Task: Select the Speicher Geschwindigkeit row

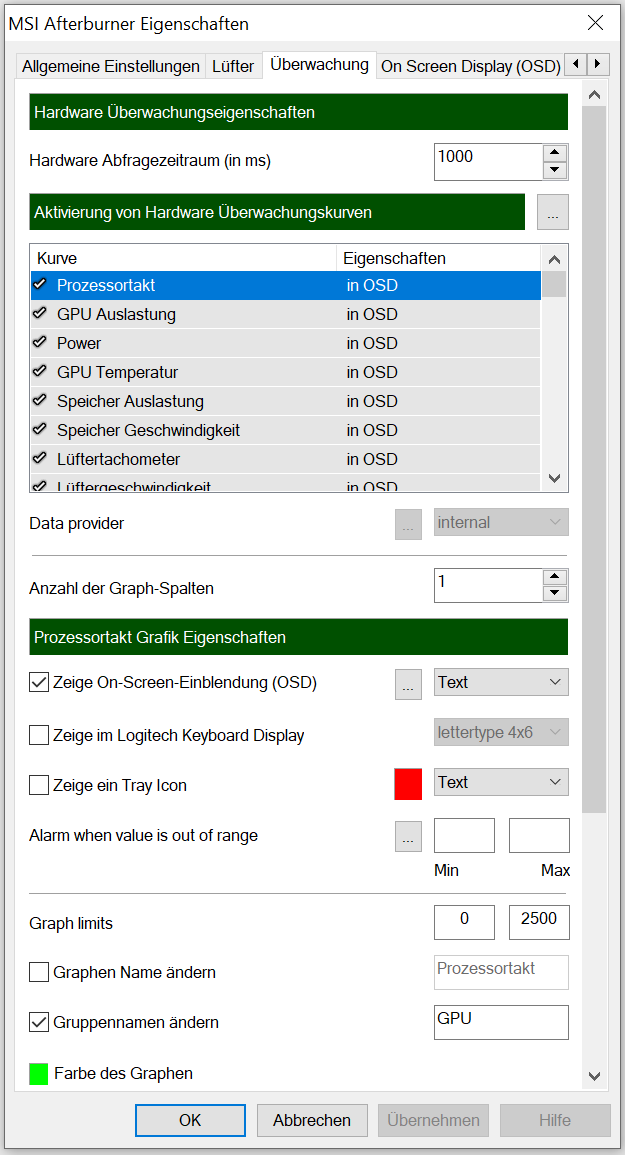Action: [x=286, y=430]
